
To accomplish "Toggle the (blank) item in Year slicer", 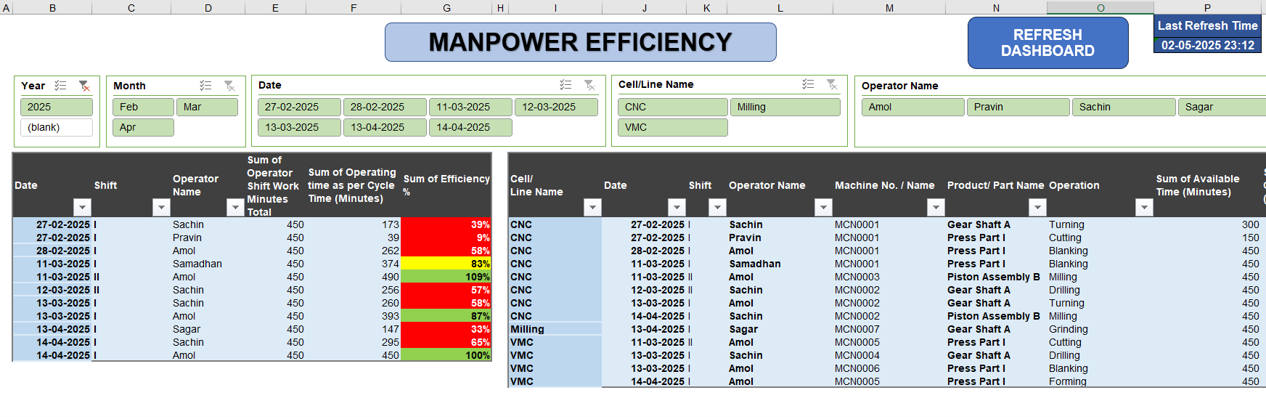I will (57, 127).
